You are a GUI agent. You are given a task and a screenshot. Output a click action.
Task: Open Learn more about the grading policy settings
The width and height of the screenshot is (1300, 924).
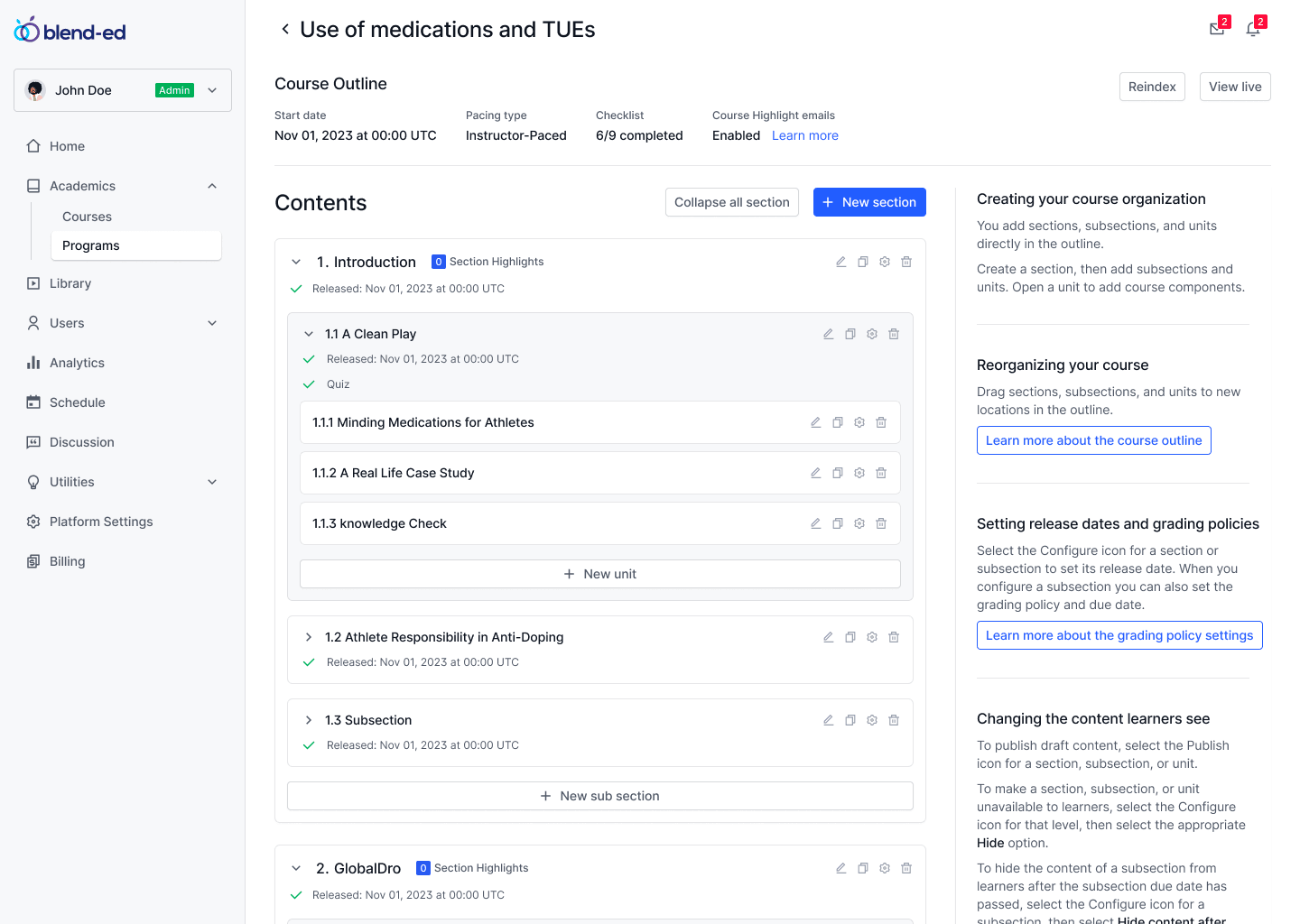click(1119, 635)
